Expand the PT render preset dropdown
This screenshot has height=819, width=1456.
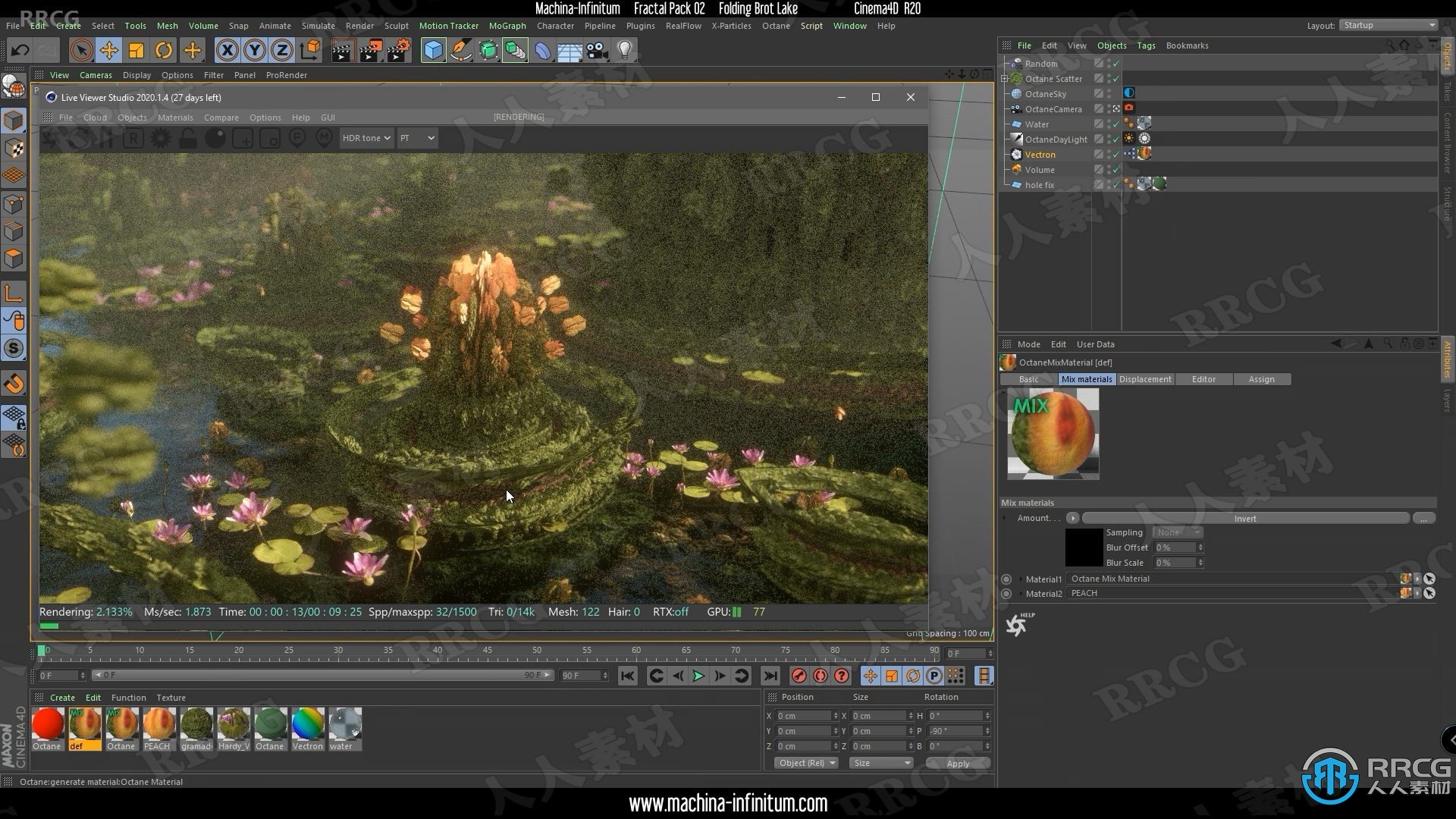[x=416, y=138]
